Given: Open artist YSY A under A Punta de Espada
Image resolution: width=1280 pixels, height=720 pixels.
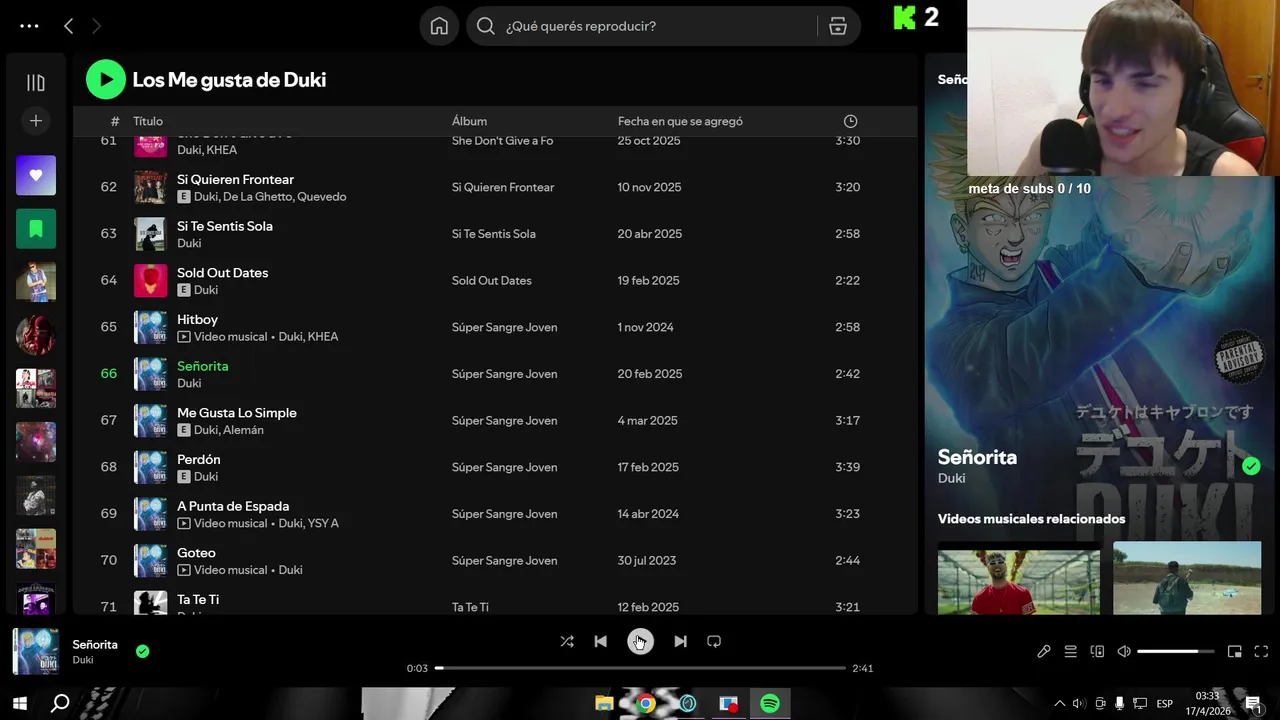Looking at the screenshot, I should click(x=323, y=523).
